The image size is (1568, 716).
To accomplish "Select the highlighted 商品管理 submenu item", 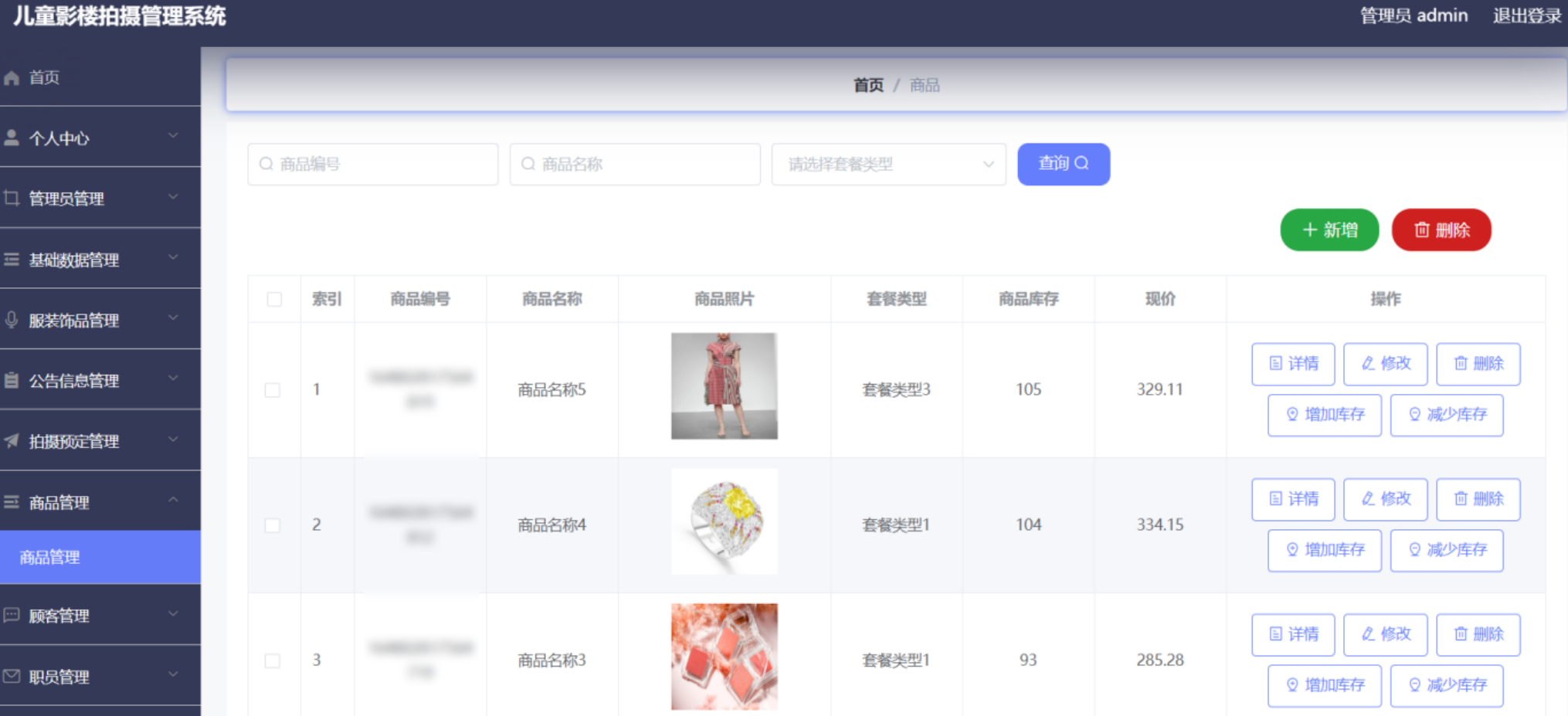I will (100, 557).
